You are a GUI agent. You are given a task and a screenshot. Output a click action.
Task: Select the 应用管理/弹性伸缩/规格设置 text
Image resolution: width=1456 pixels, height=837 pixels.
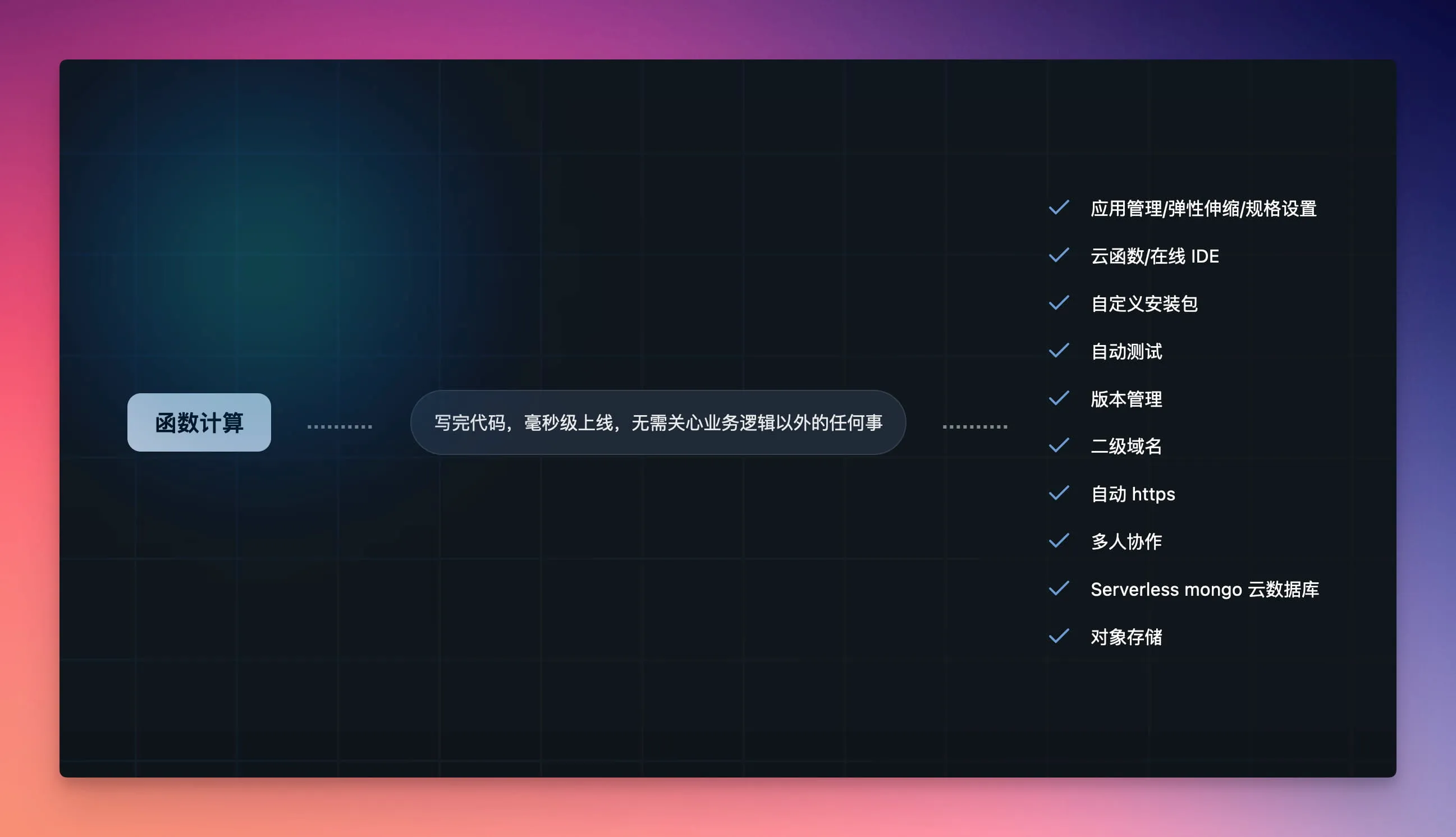coord(1203,209)
